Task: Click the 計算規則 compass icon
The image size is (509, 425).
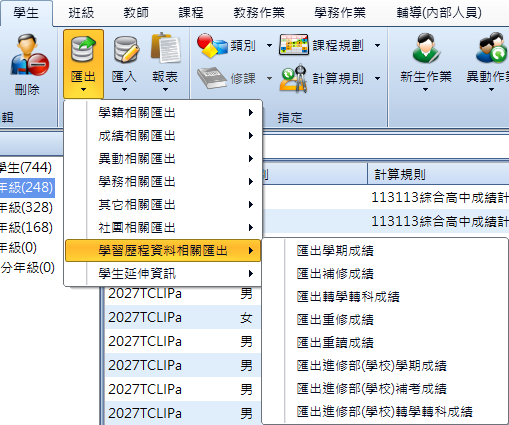Action: [x=294, y=79]
